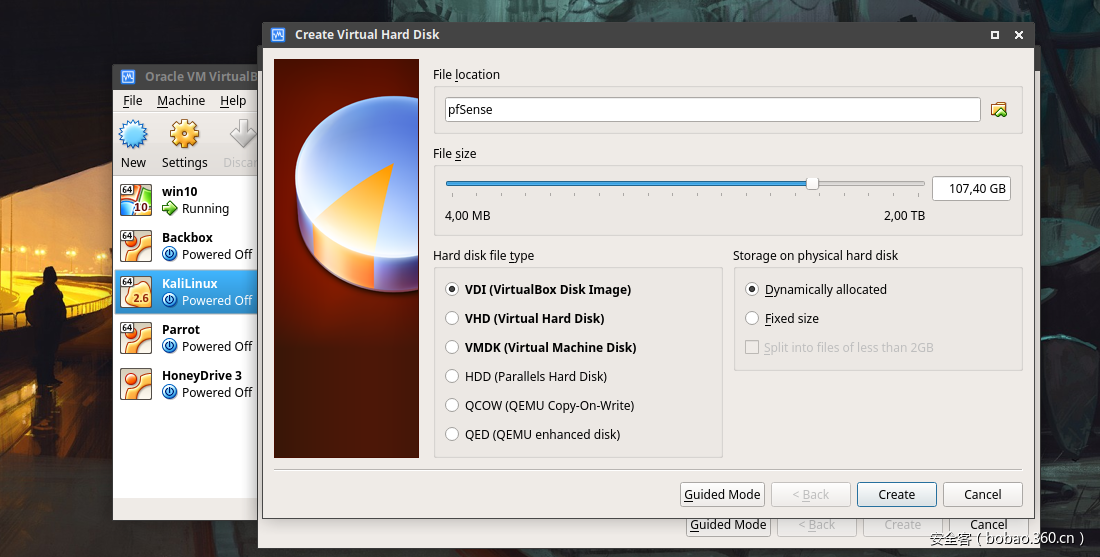This screenshot has height=557, width=1100.
Task: Open Settings gear icon in VirtualBox Manager
Action: click(185, 134)
